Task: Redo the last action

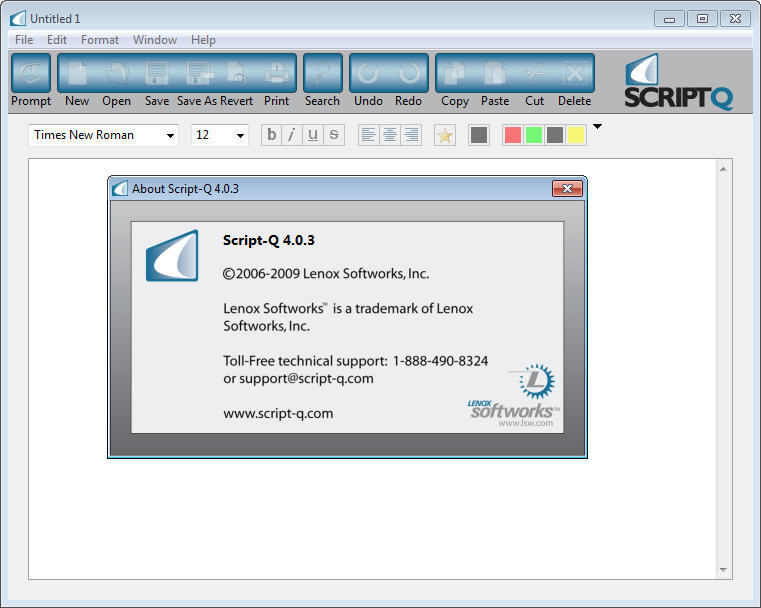Action: pyautogui.click(x=409, y=73)
